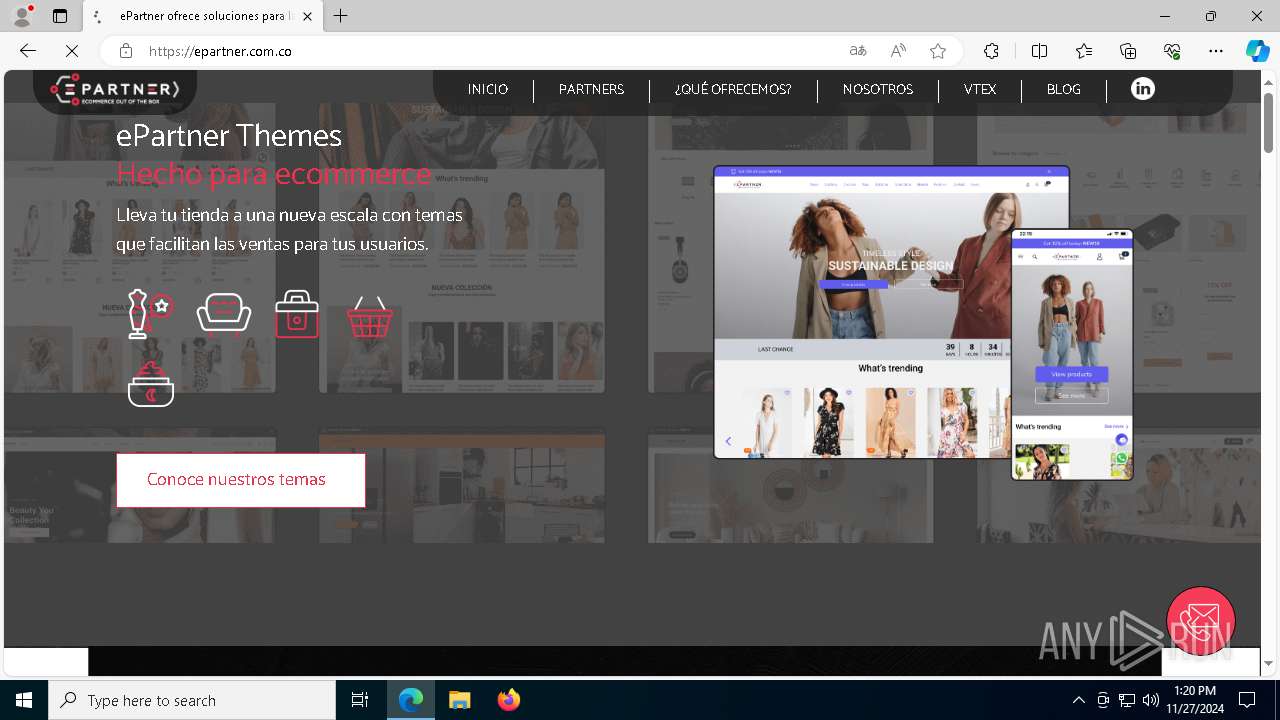Viewport: 1280px width, 720px height.
Task: Click scrollbar down arrow
Action: click(x=1269, y=663)
